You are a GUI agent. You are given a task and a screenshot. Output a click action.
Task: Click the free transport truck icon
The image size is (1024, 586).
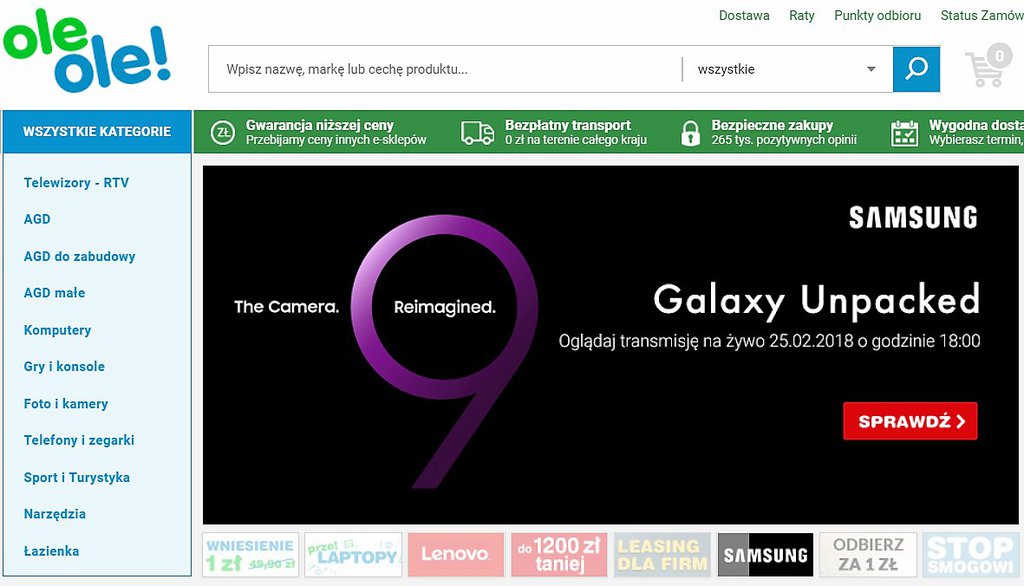pyautogui.click(x=477, y=132)
